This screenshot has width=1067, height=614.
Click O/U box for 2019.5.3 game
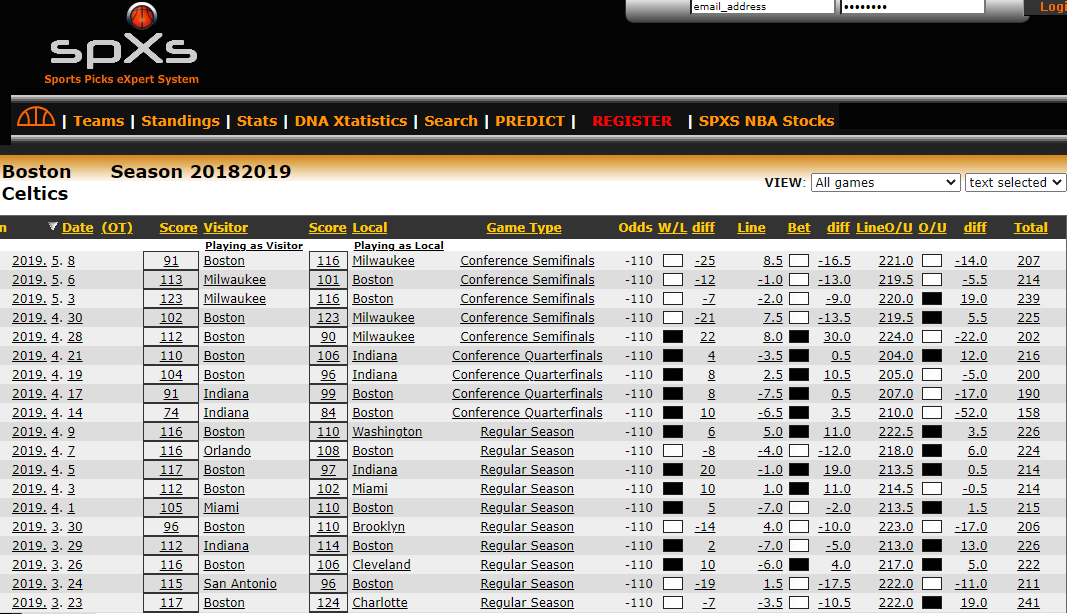point(932,299)
